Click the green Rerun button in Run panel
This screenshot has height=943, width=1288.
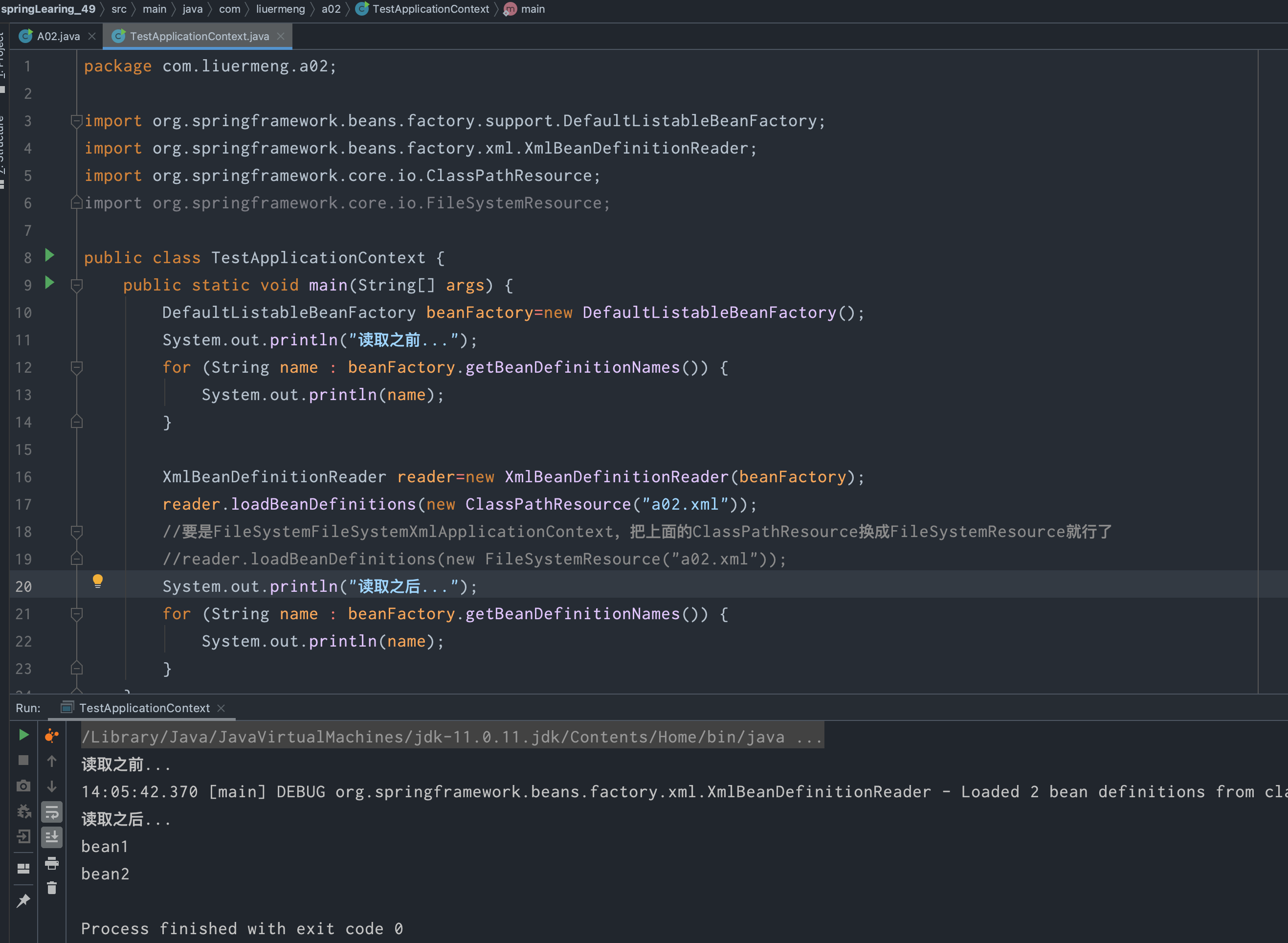tap(23, 735)
